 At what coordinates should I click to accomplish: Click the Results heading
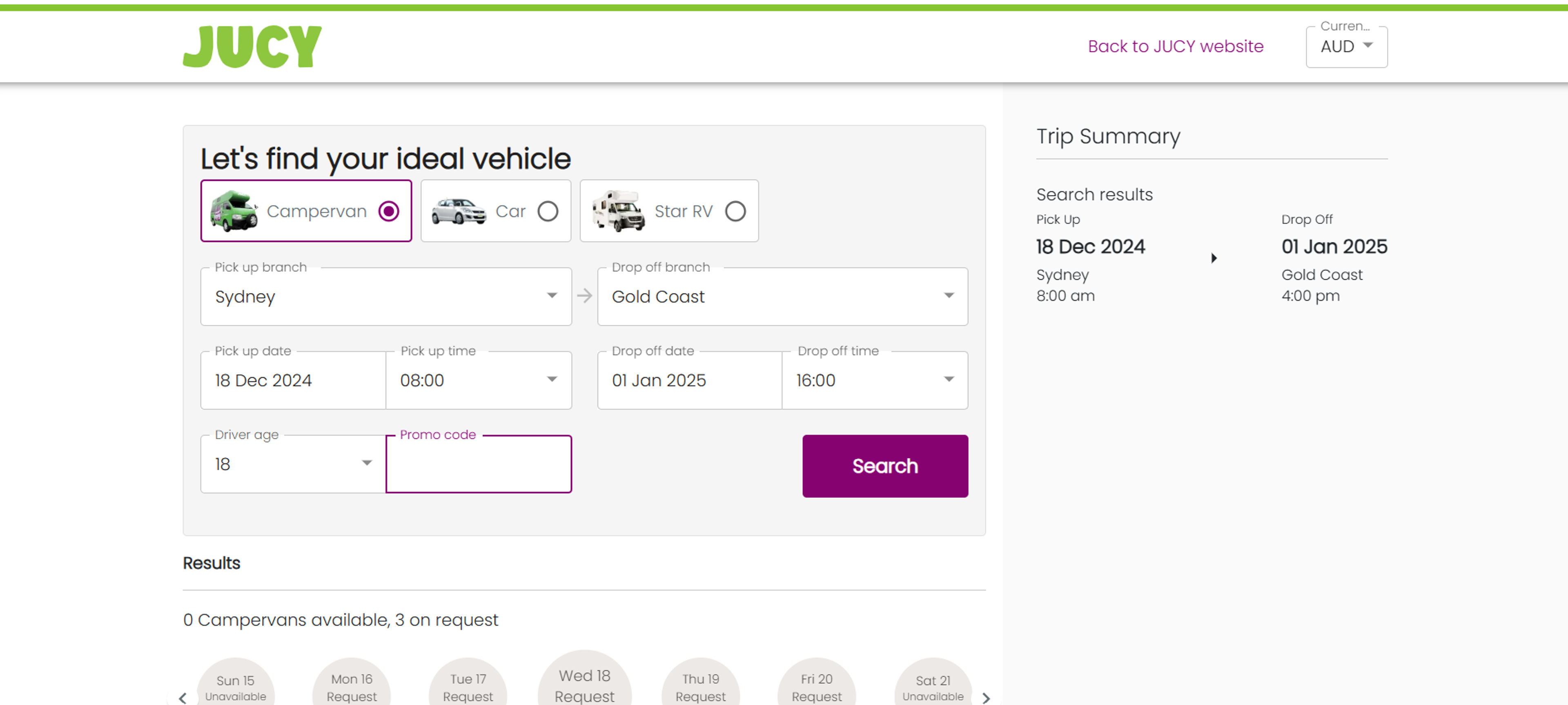tap(212, 563)
